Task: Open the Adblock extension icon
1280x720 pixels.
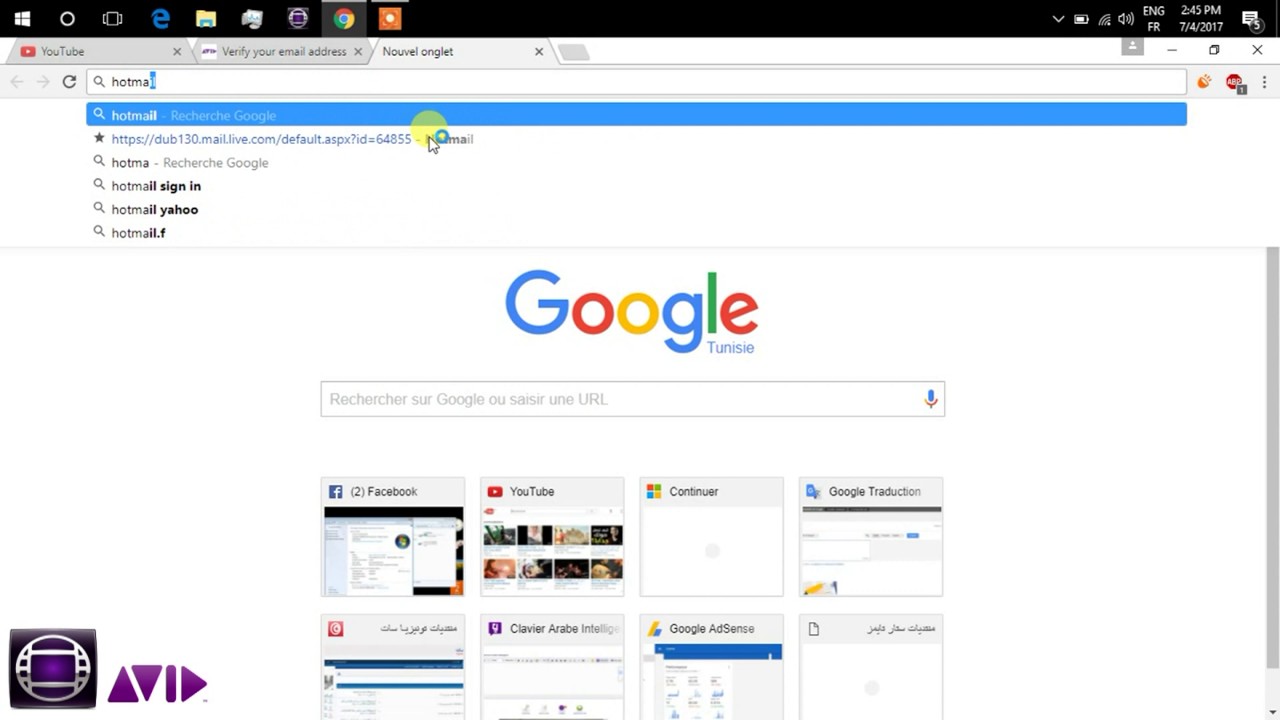Action: (x=1235, y=83)
